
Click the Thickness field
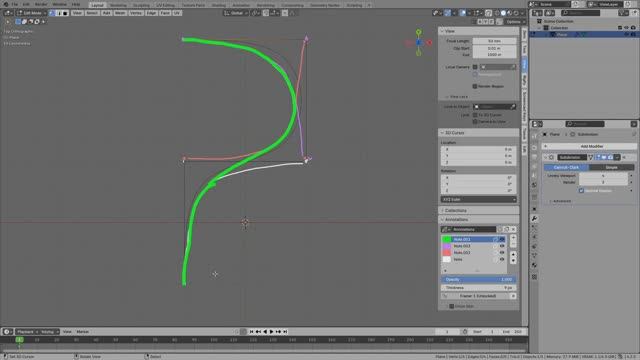point(478,288)
